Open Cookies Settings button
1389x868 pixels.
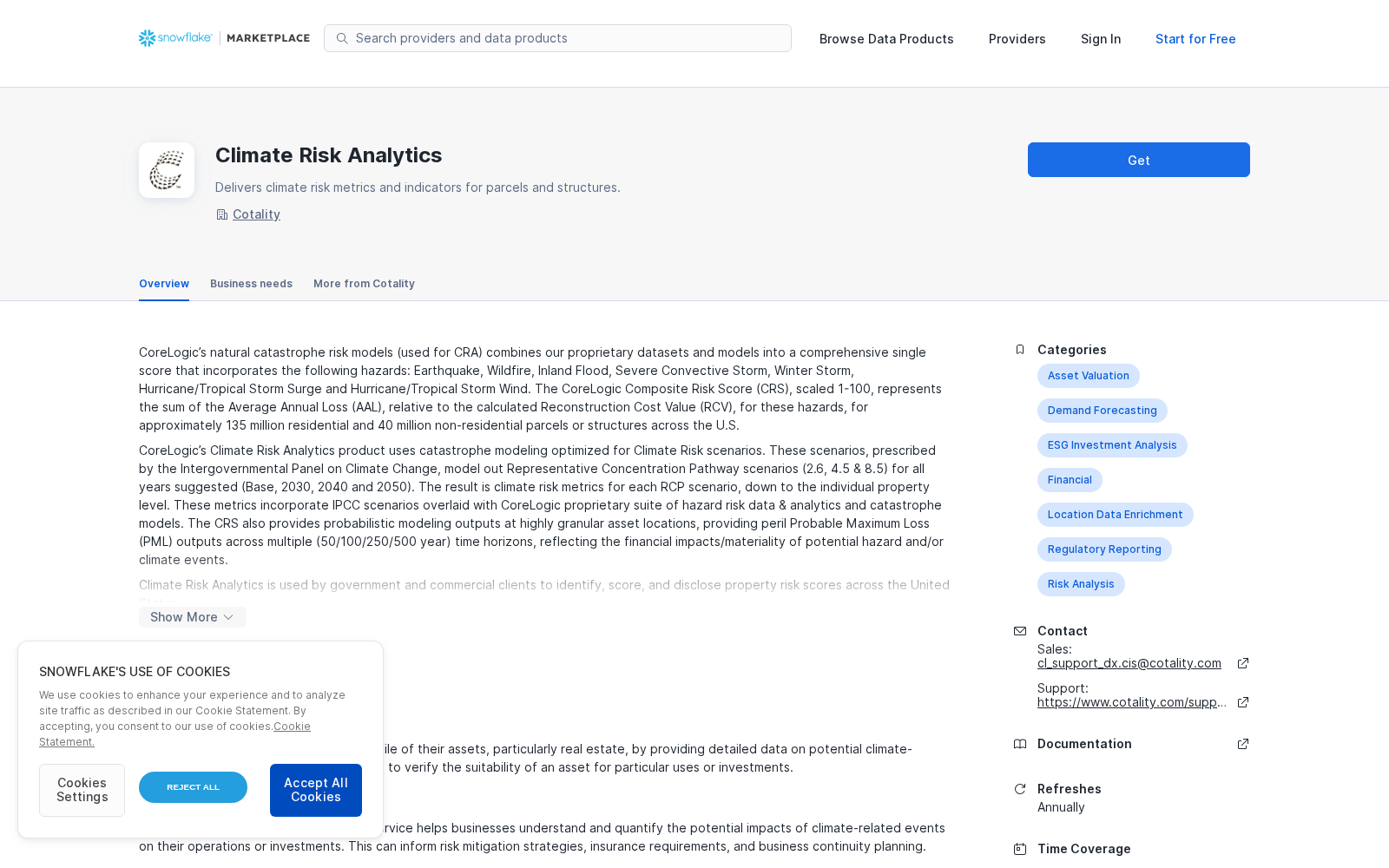(82, 790)
